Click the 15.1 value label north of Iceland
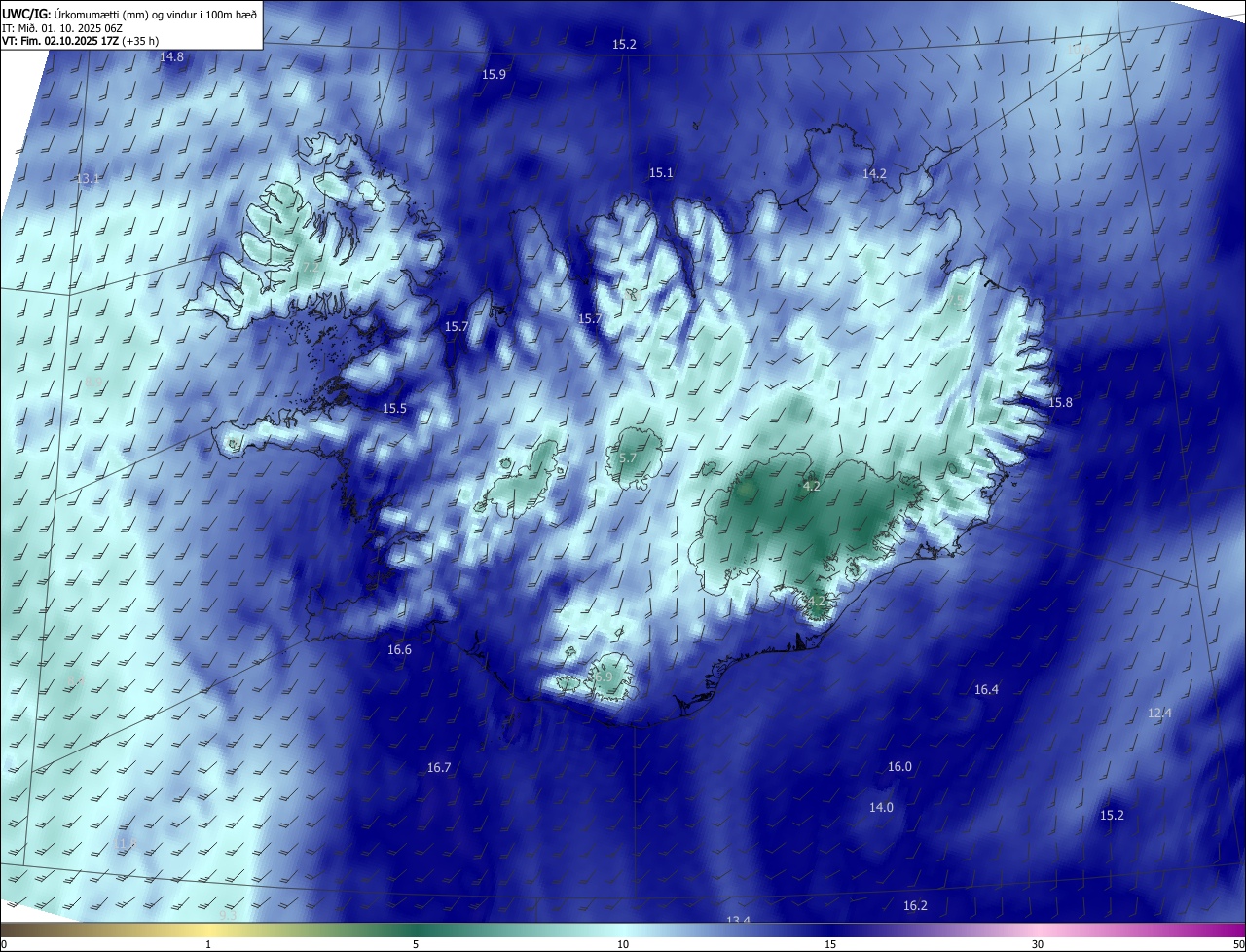1246x952 pixels. pos(661,172)
